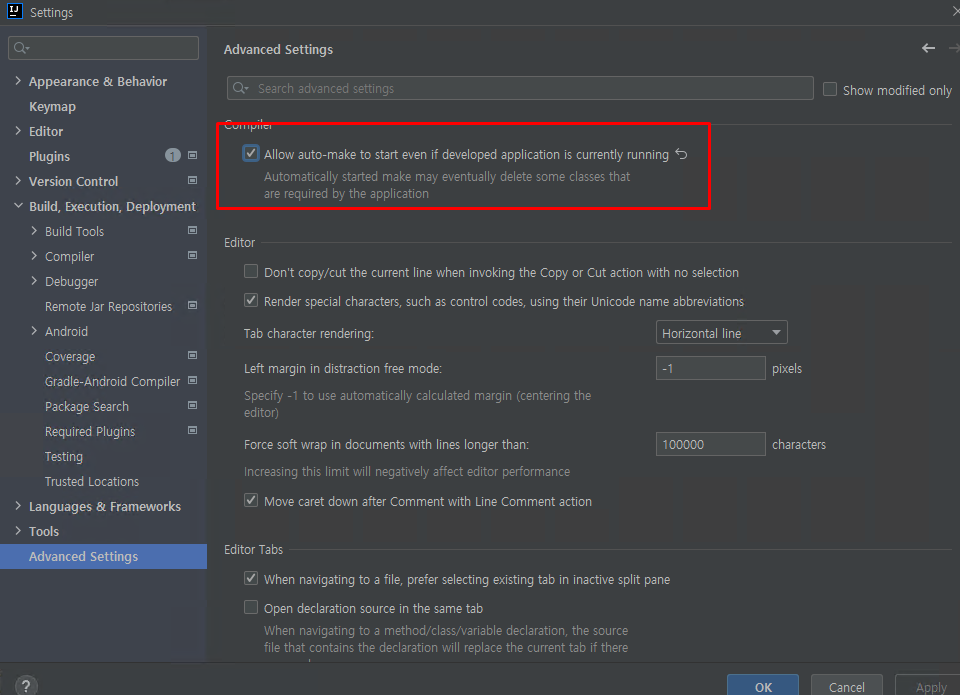Click the help question mark icon
This screenshot has width=960, height=695.
pyautogui.click(x=24, y=683)
